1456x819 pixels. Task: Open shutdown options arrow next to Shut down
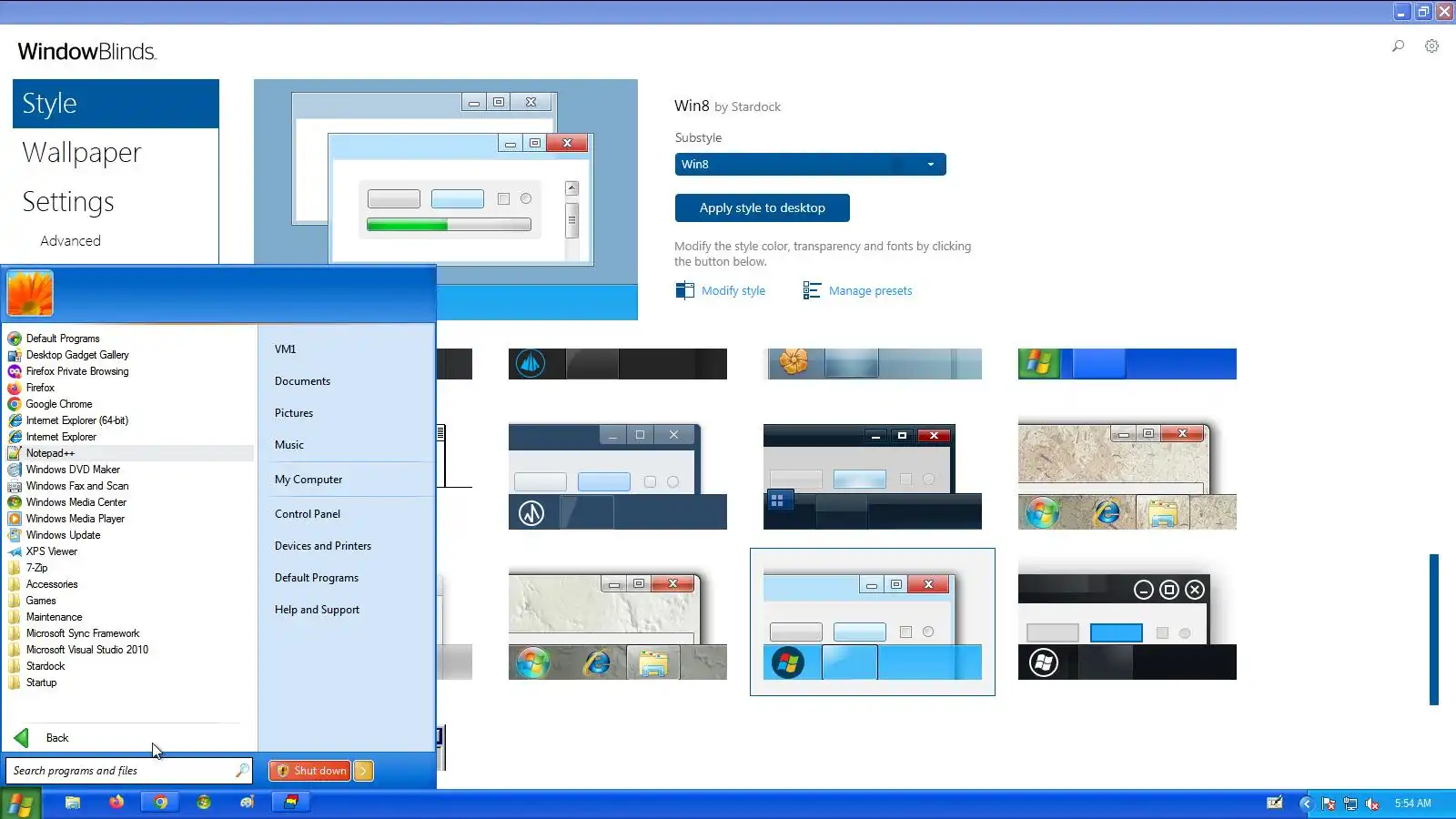point(363,771)
